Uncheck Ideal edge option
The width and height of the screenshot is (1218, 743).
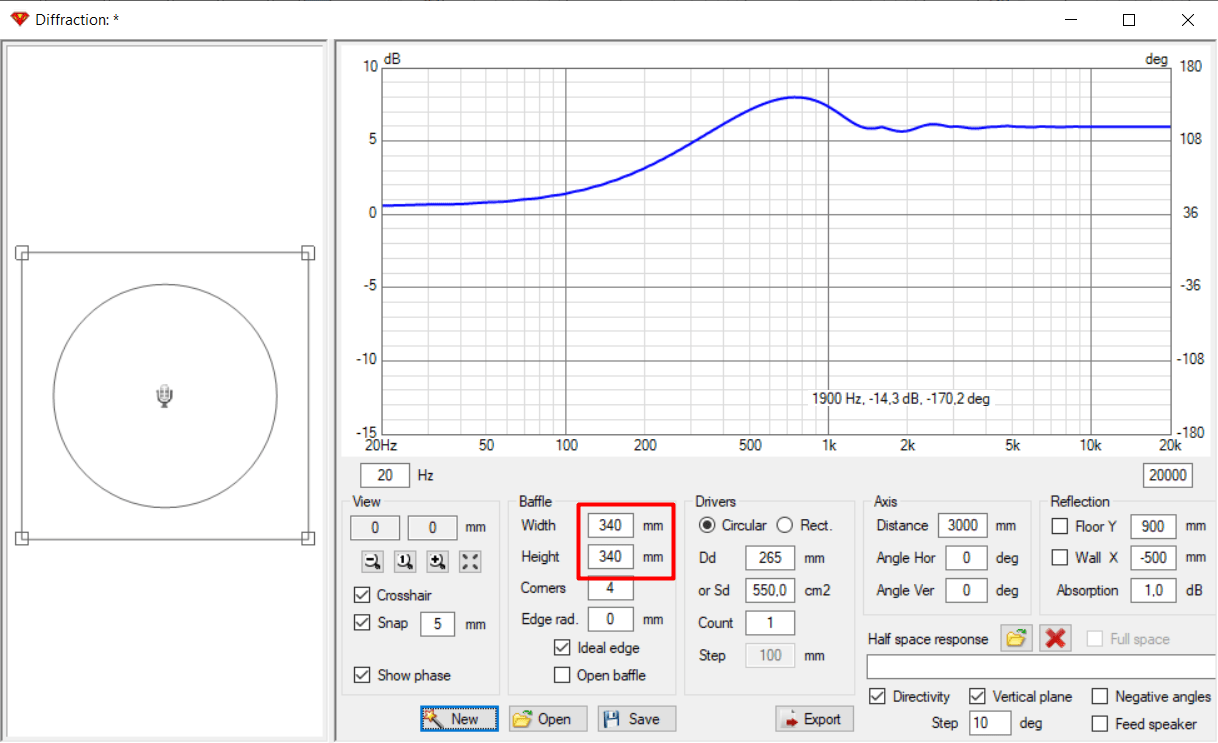[x=562, y=648]
